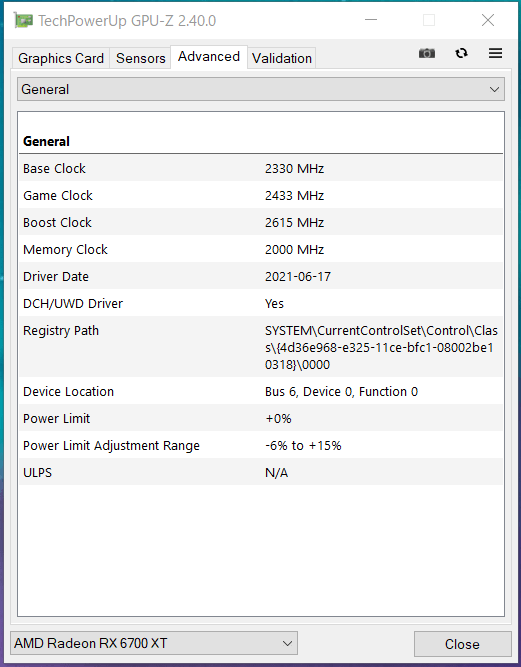Switch to the Graphics Card tab
521x667 pixels.
pyautogui.click(x=61, y=58)
